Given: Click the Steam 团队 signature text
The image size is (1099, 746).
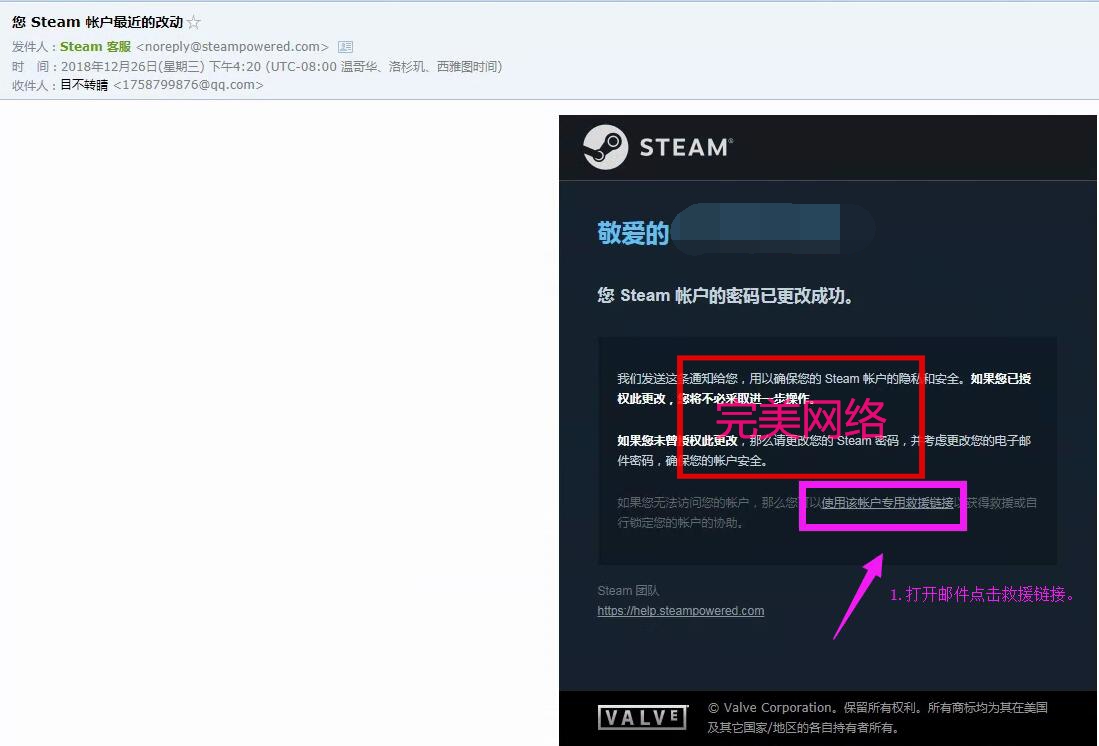Looking at the screenshot, I should click(x=628, y=590).
